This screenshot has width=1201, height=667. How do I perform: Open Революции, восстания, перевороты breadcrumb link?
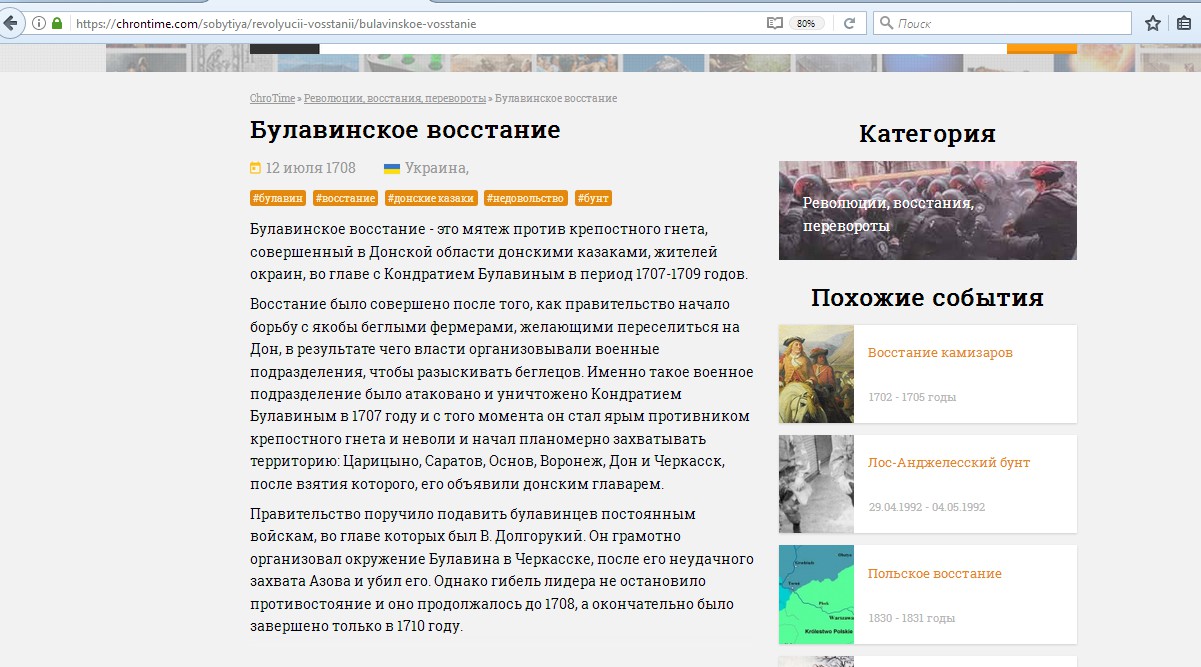(x=395, y=98)
